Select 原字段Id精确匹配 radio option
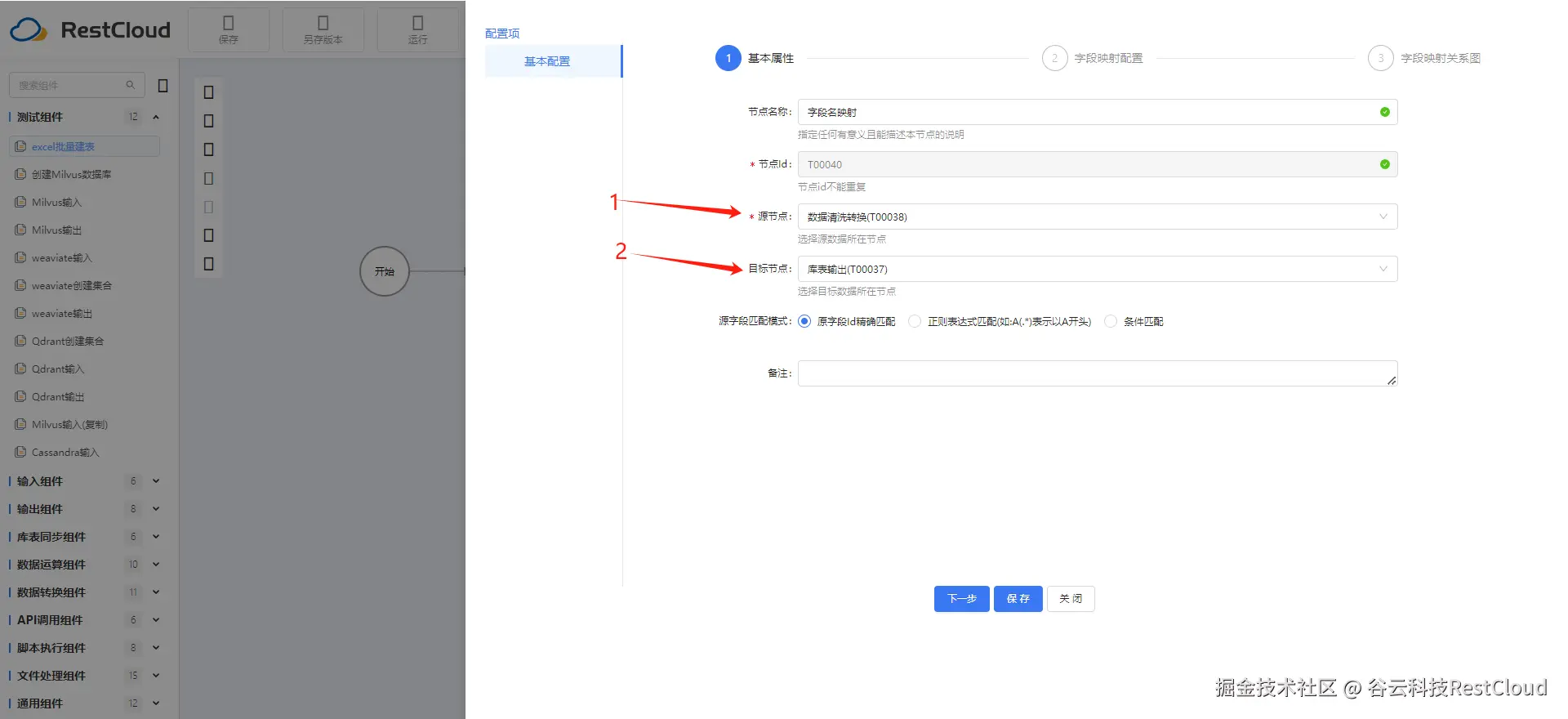The image size is (1568, 719). click(804, 321)
